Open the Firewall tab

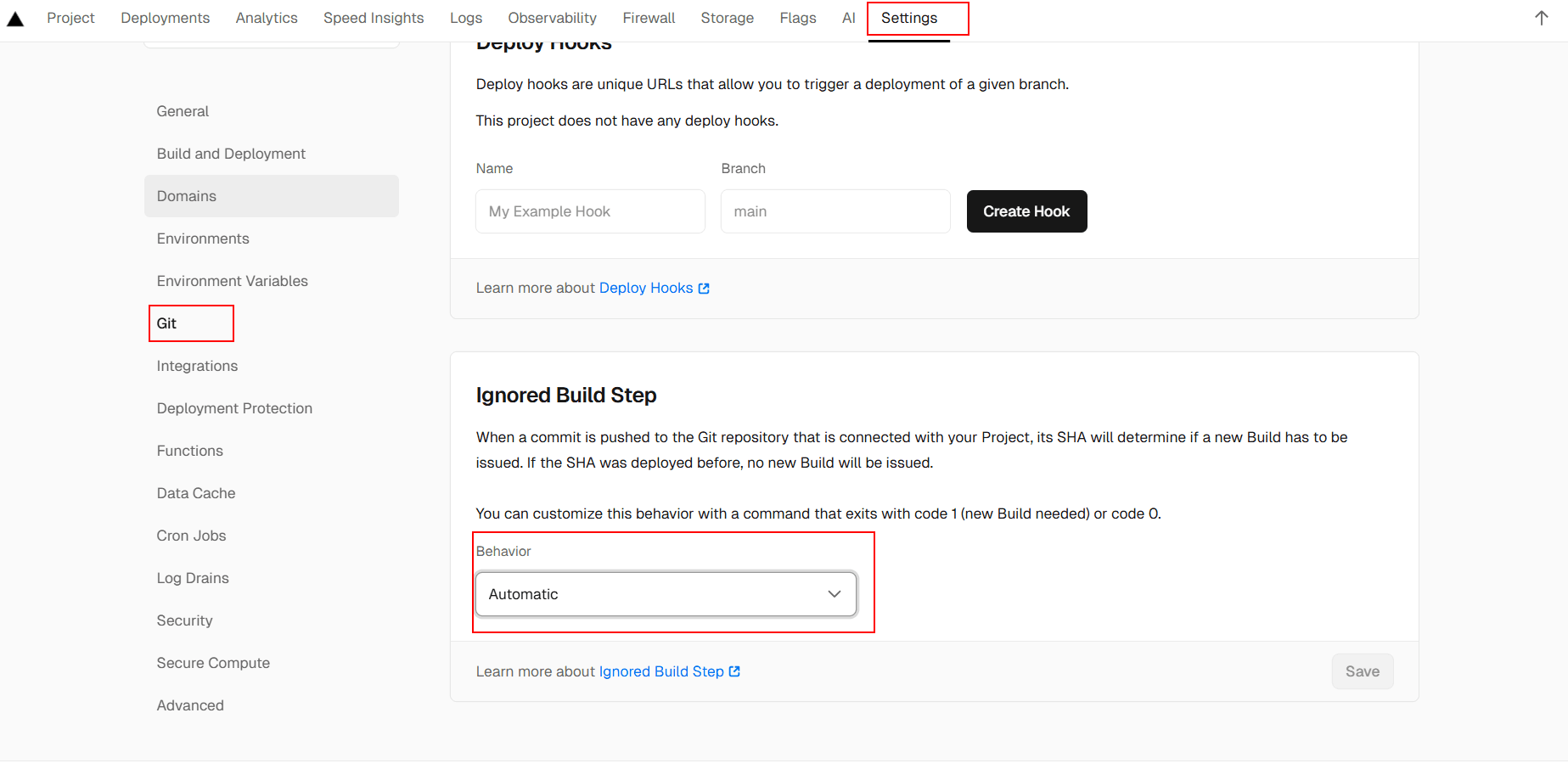click(x=649, y=18)
